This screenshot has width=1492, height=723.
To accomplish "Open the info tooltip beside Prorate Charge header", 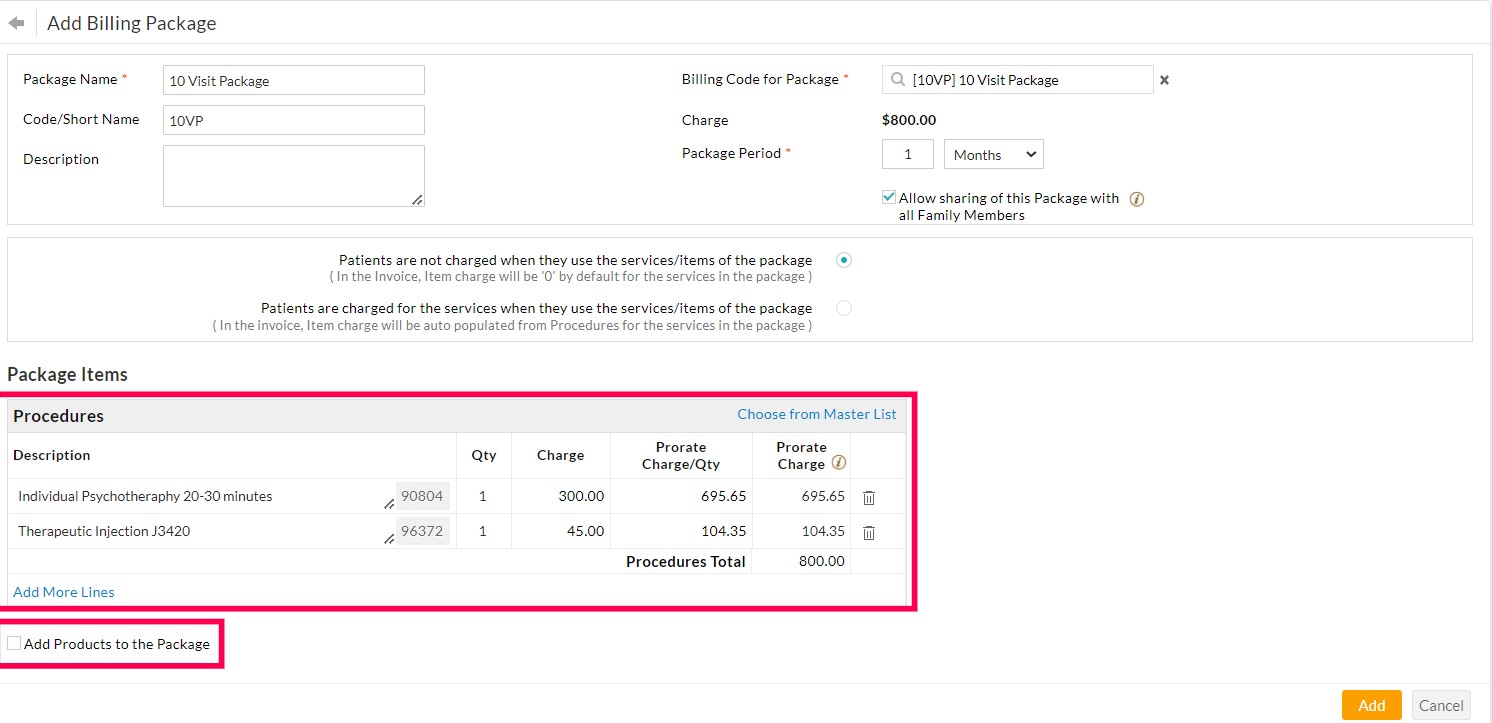I will point(836,462).
